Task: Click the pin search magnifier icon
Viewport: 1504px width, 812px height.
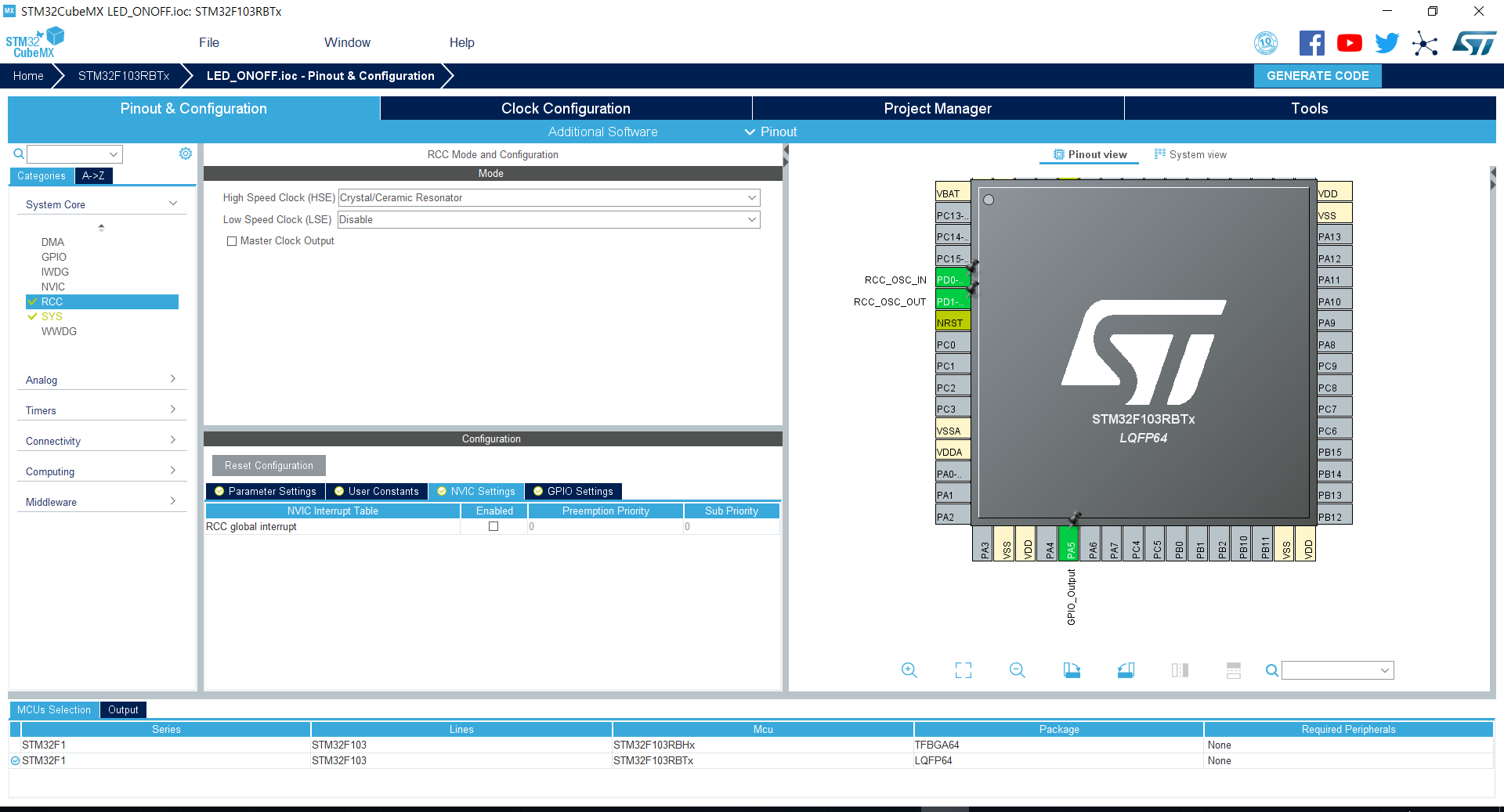Action: 1272,670
